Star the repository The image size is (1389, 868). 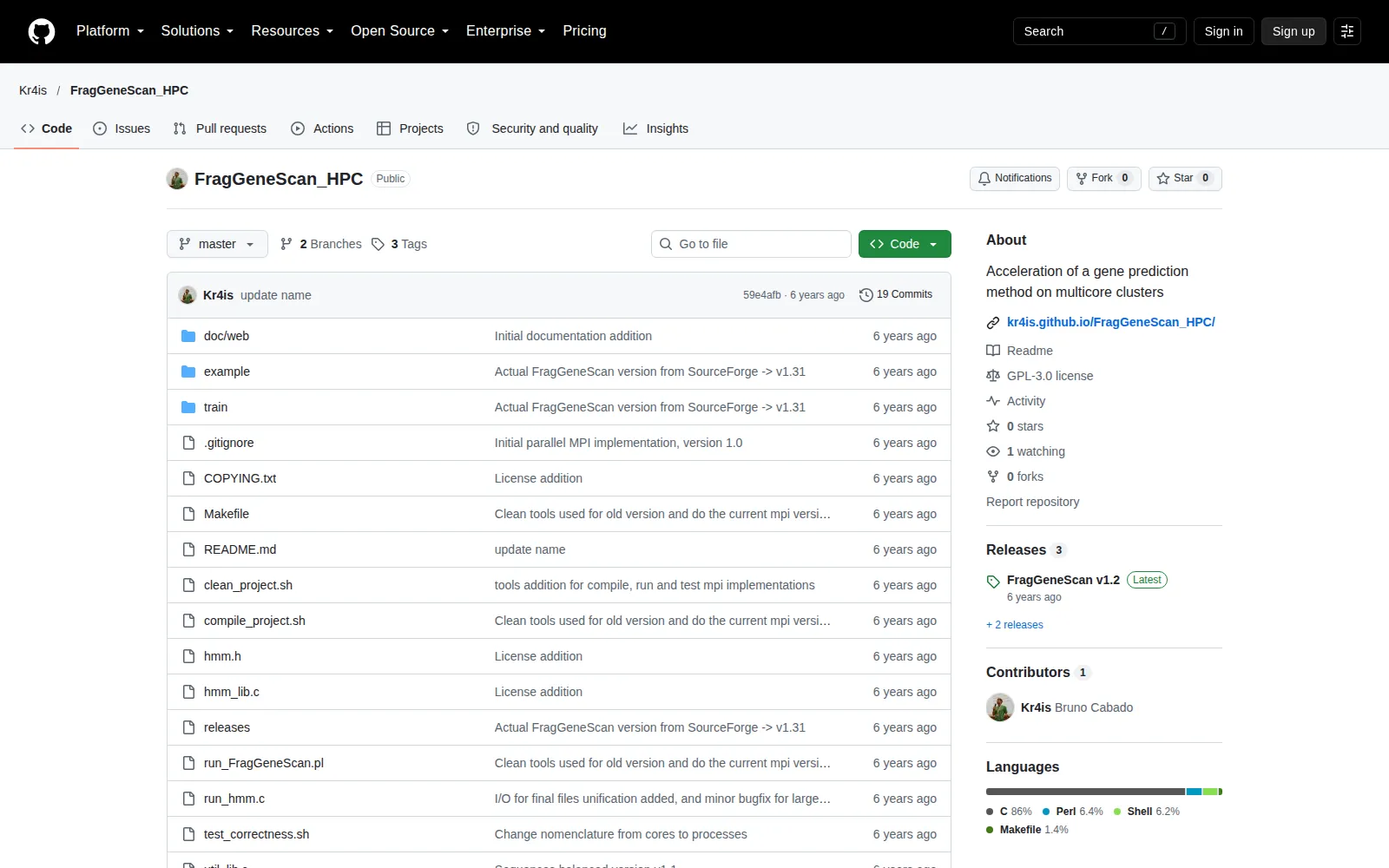point(1185,179)
